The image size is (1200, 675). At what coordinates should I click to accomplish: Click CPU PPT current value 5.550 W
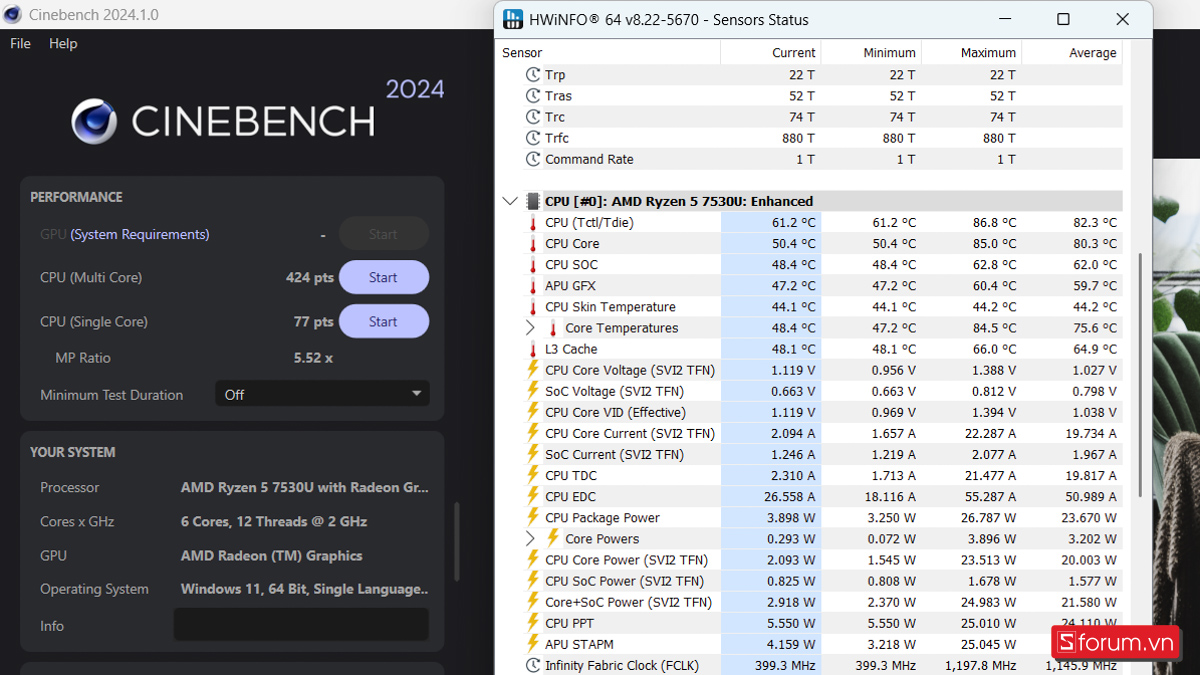click(x=792, y=623)
